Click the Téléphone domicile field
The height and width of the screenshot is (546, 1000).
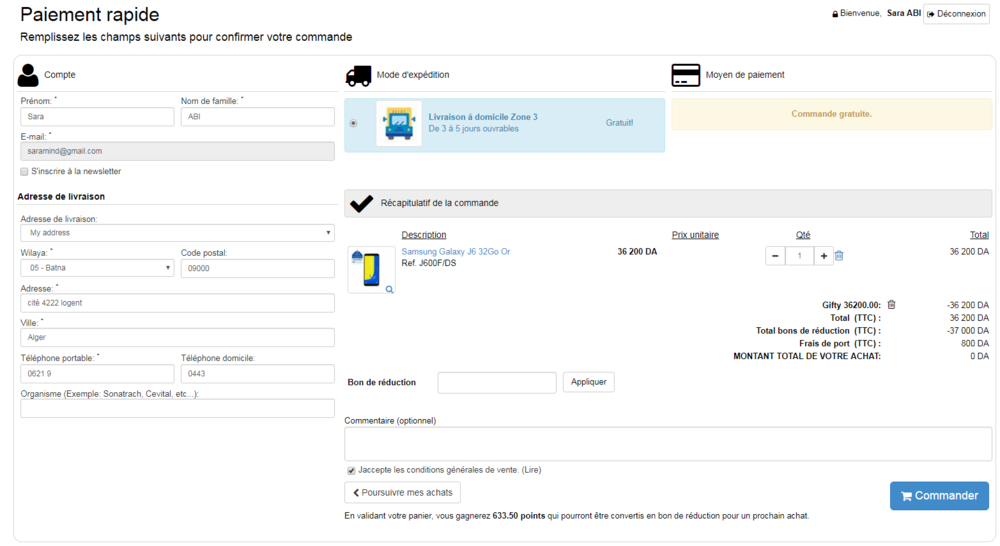[x=258, y=374]
